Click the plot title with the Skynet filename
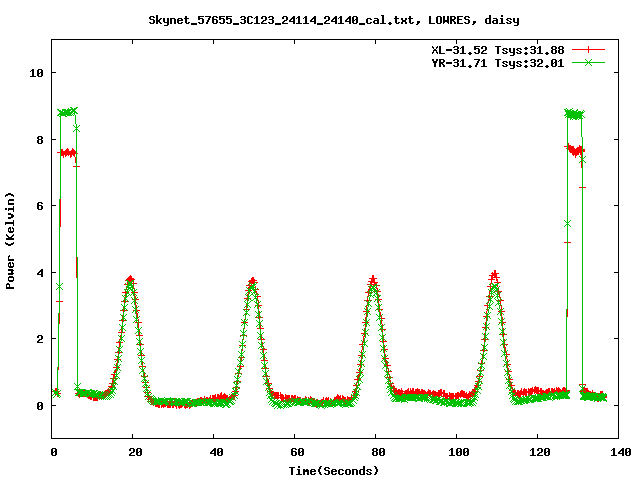 [333, 19]
